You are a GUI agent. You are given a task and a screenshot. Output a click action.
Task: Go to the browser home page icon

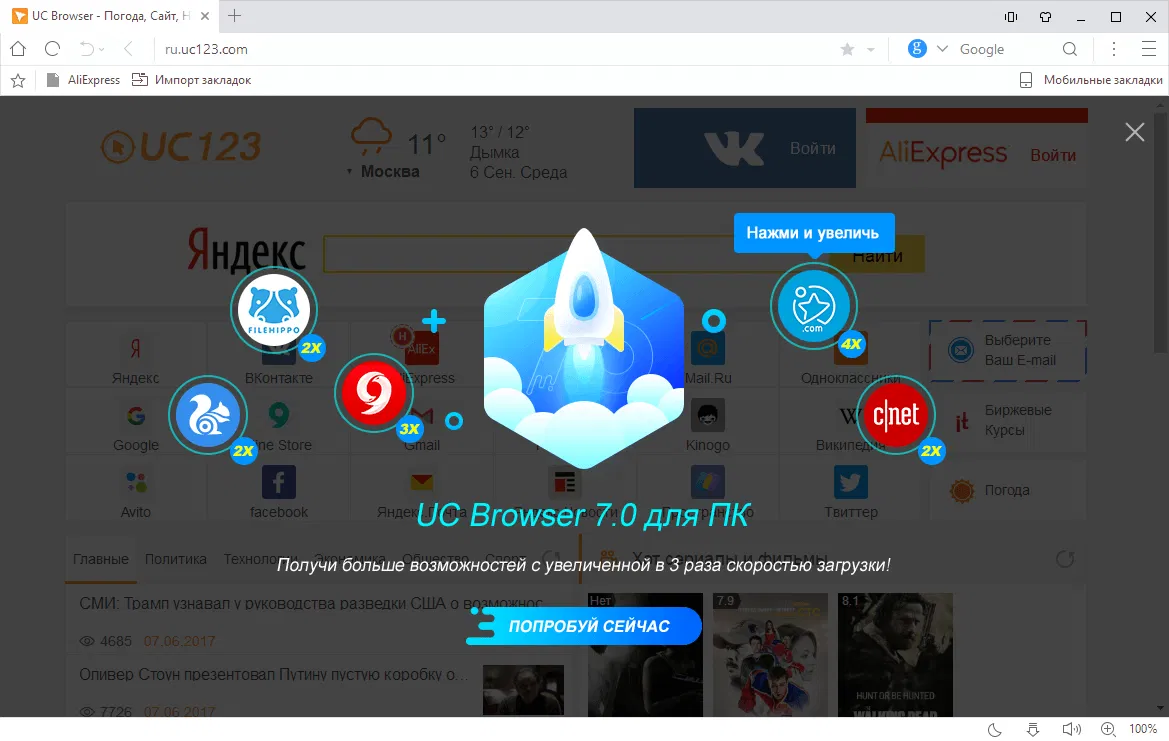click(18, 49)
